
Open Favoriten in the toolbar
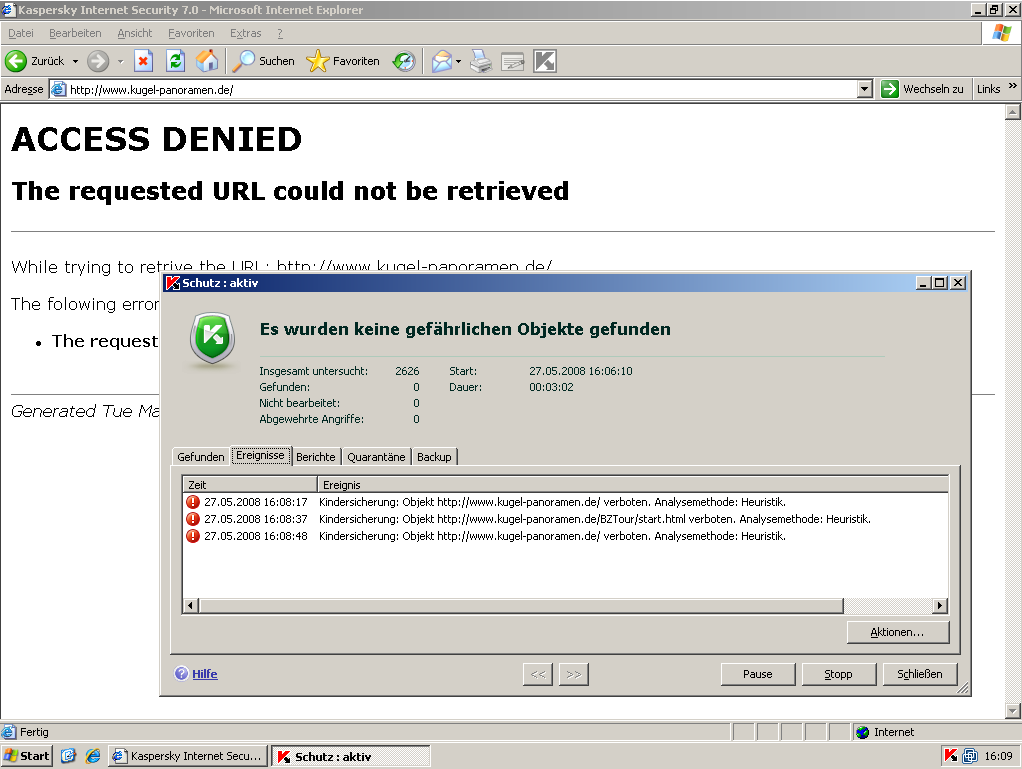point(343,61)
